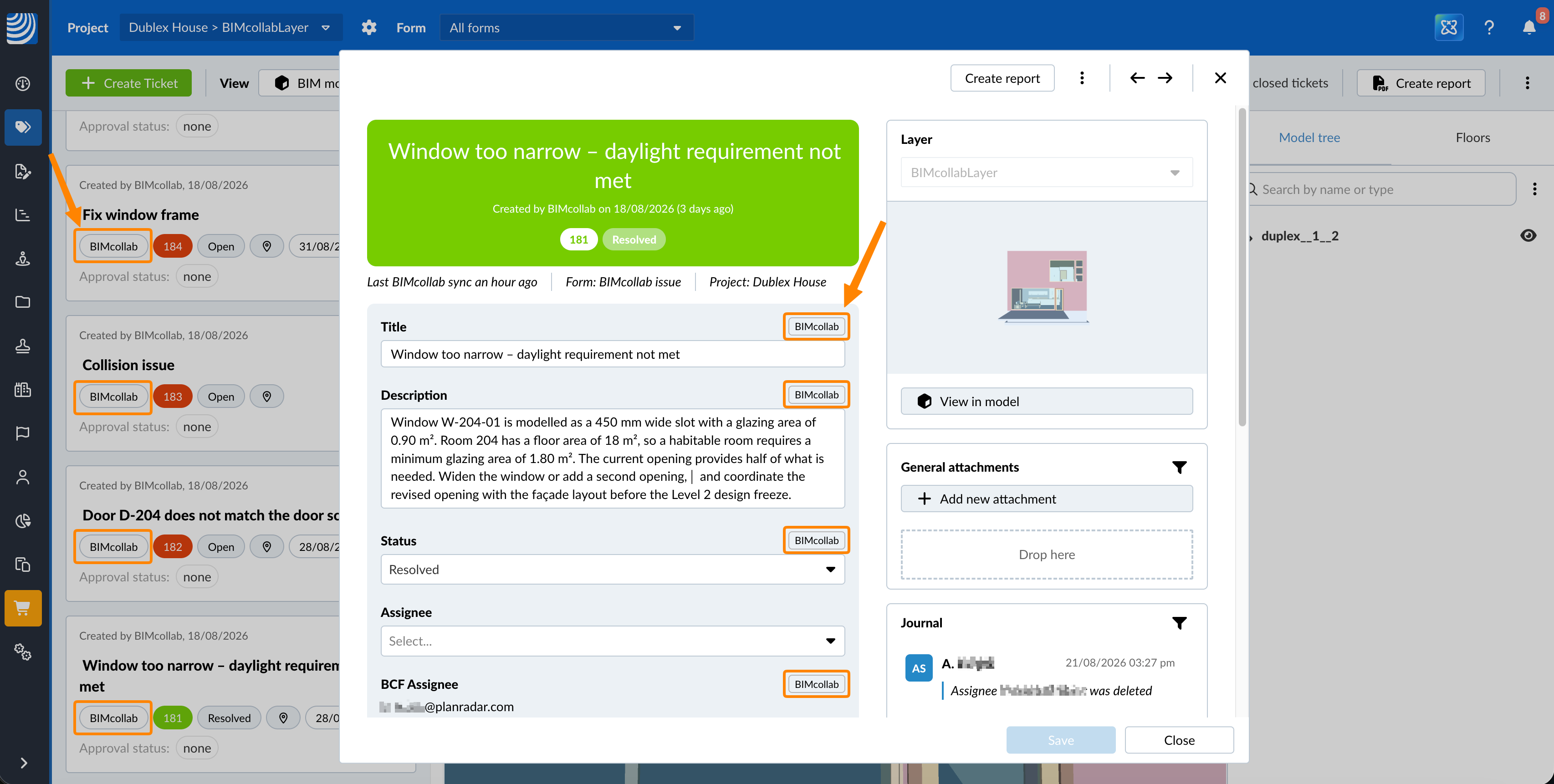
Task: Click location pin on Collision issue ticket
Action: pos(266,396)
